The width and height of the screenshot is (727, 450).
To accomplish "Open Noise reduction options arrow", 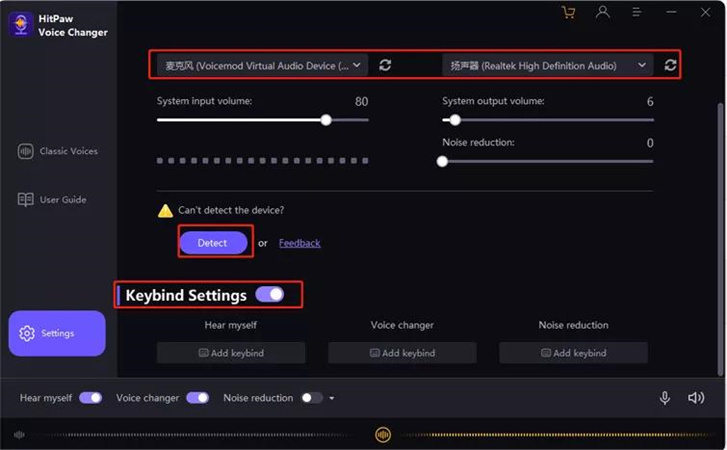I will pyautogui.click(x=332, y=398).
